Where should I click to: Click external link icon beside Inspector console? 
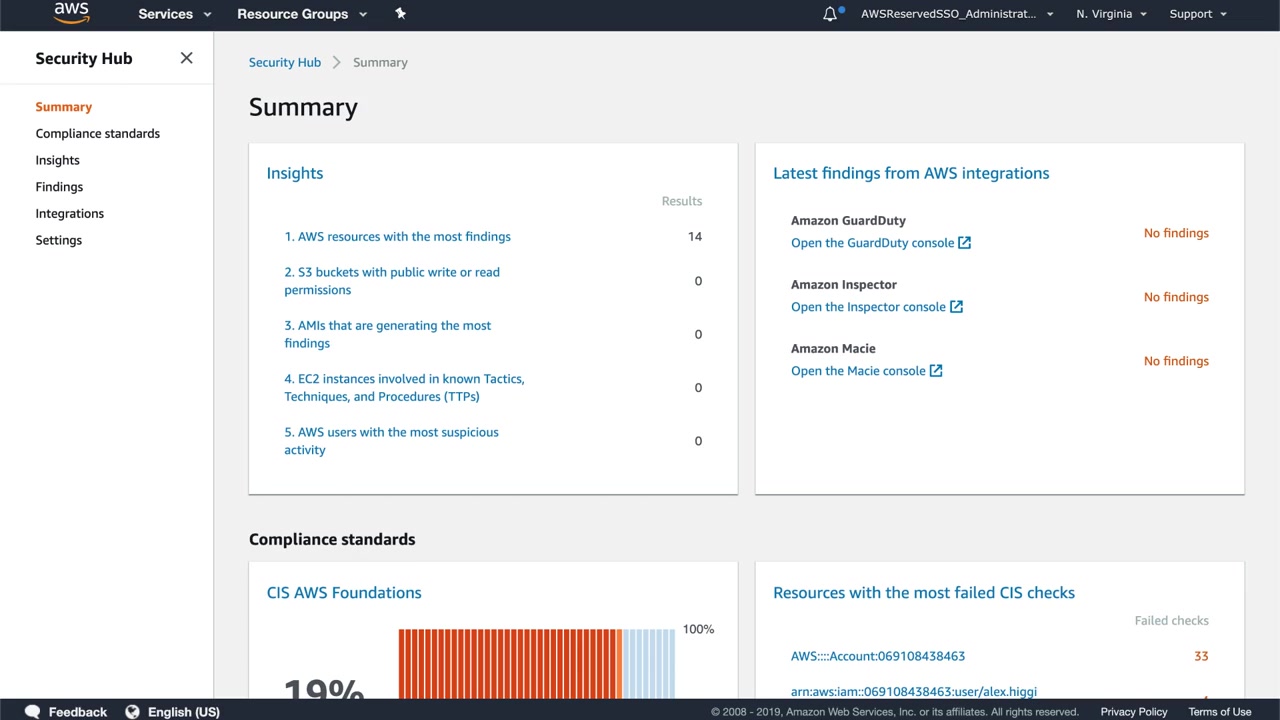(956, 307)
